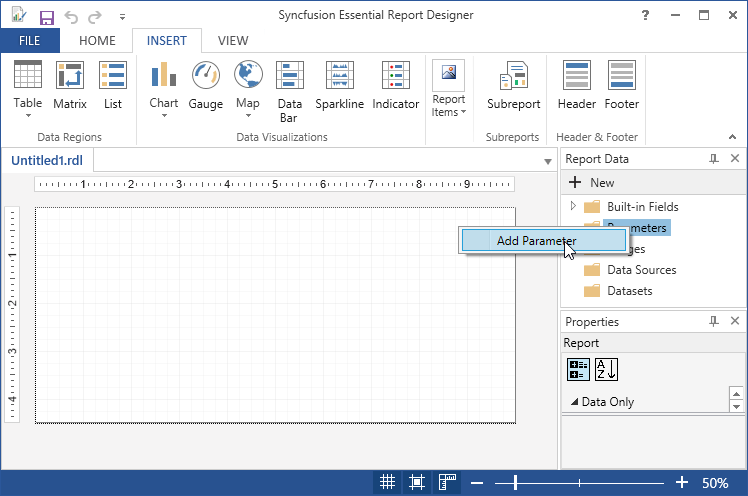
Task: Zoom in with the plus button
Action: pos(682,483)
